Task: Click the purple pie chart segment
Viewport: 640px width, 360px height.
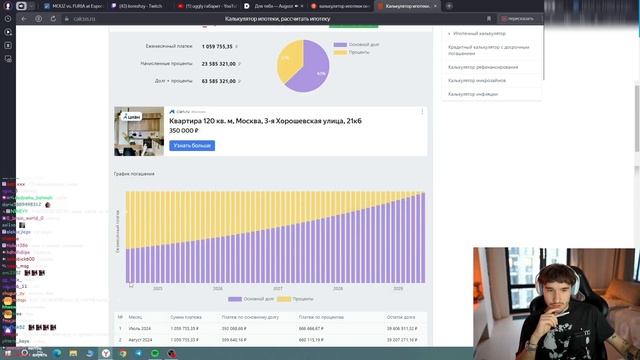Action: [312, 69]
